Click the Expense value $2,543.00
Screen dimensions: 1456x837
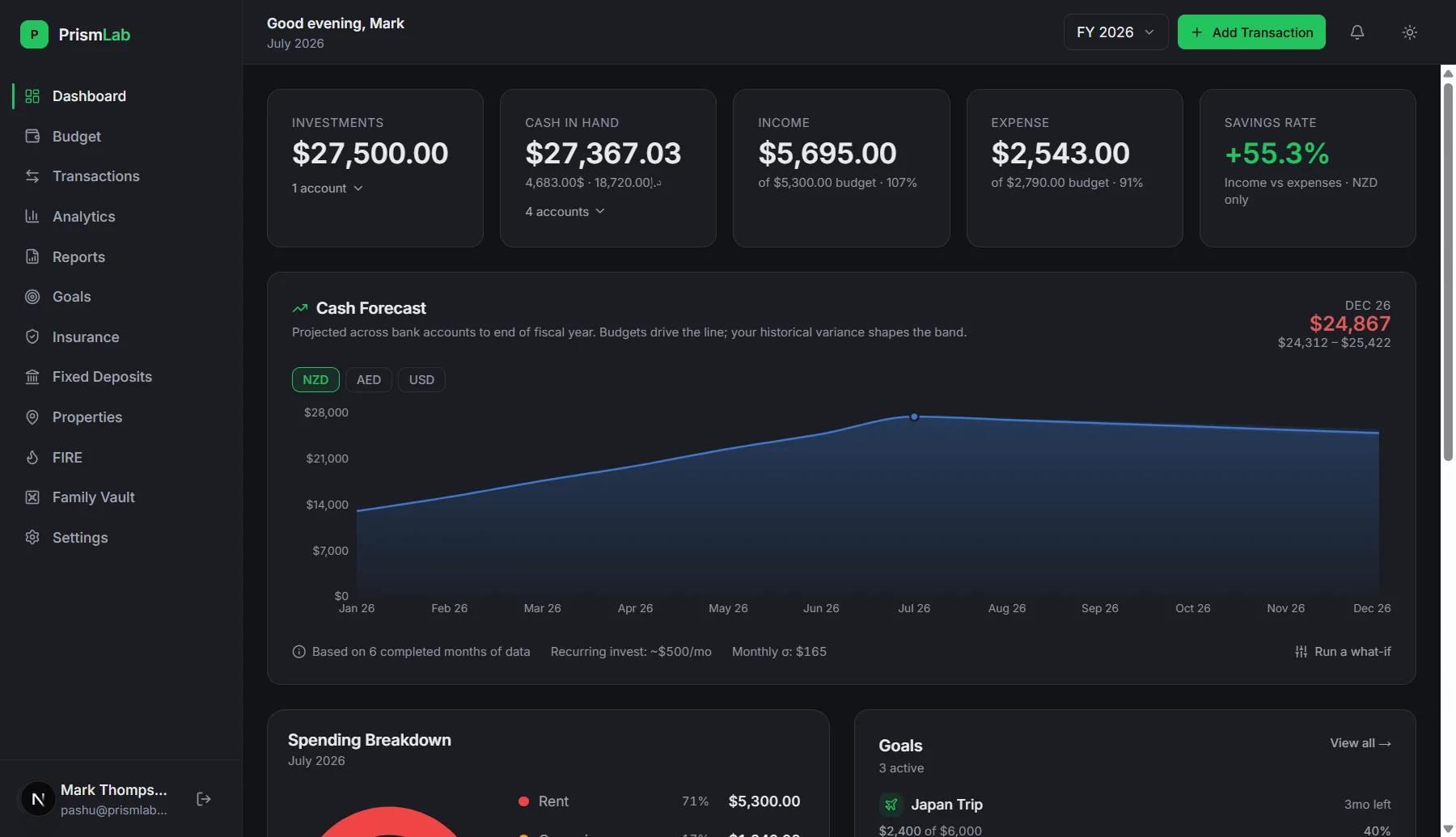(x=1060, y=154)
